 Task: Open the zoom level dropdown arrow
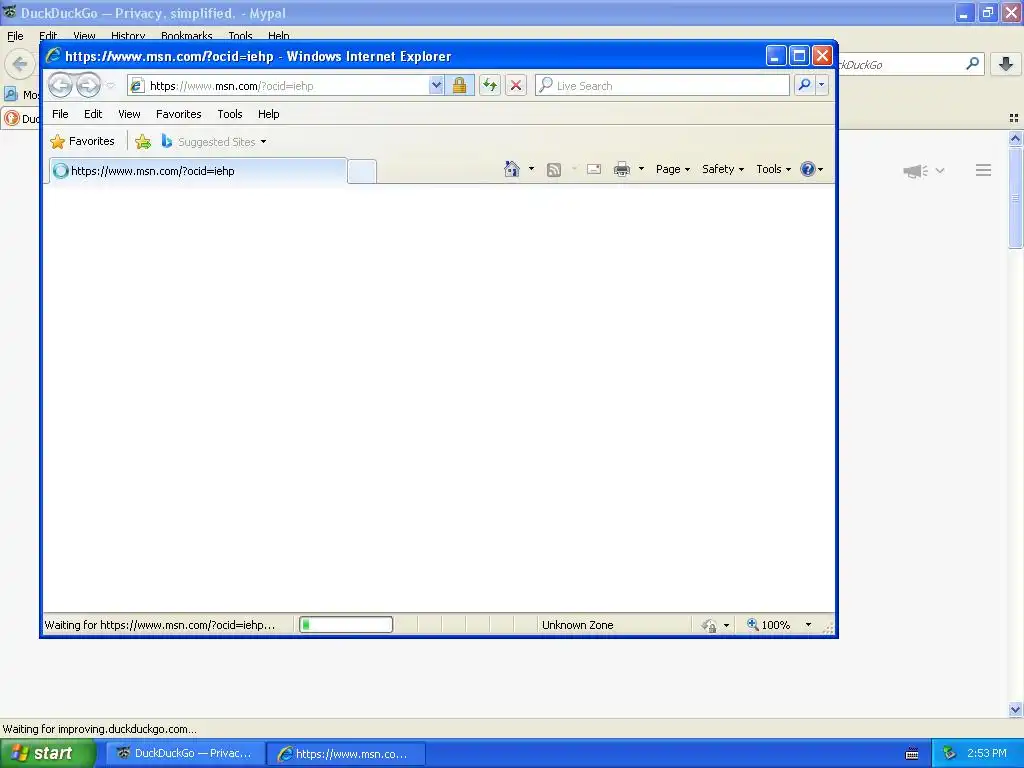(808, 625)
